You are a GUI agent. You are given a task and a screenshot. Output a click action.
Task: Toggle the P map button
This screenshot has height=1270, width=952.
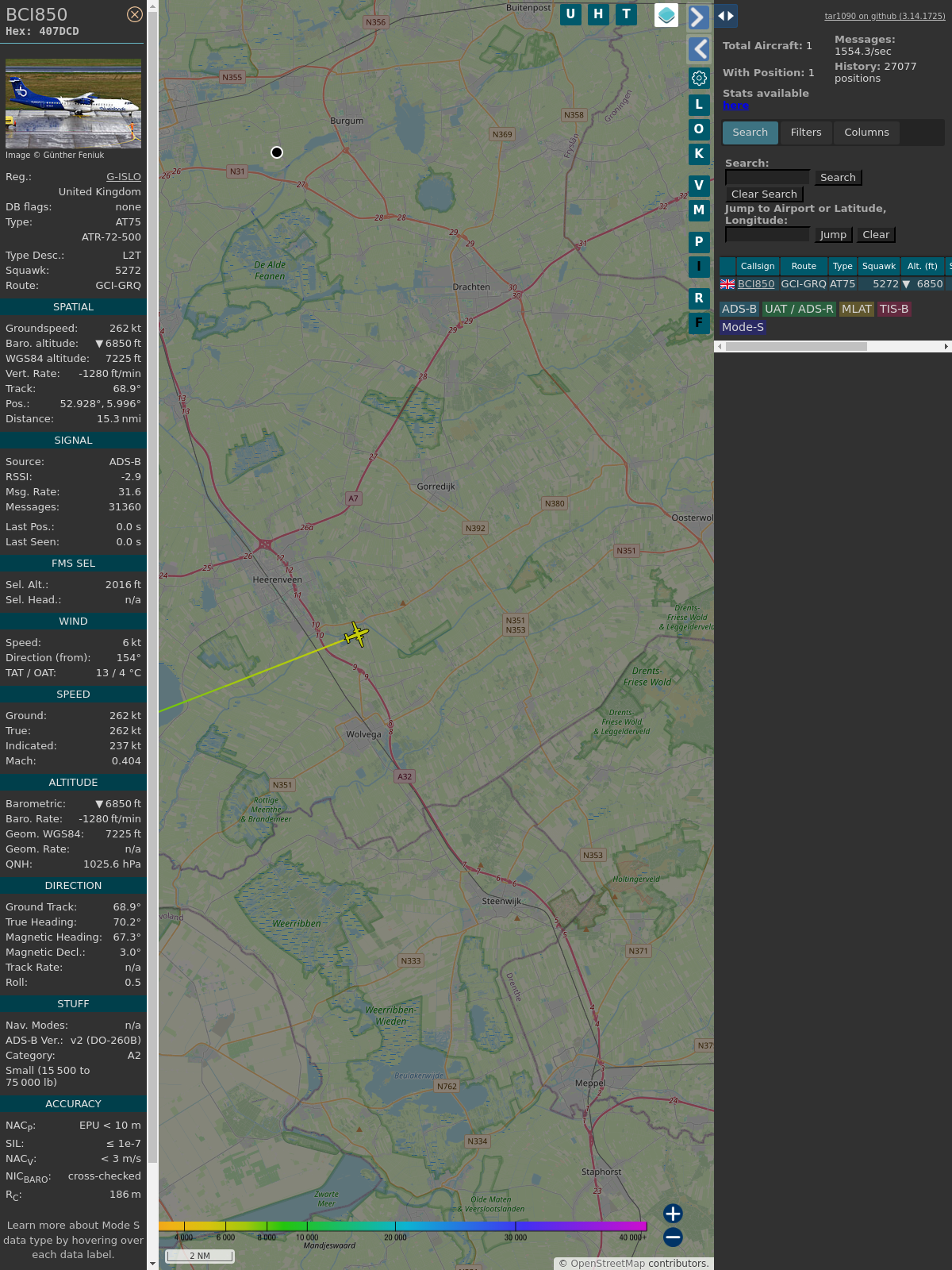(699, 241)
